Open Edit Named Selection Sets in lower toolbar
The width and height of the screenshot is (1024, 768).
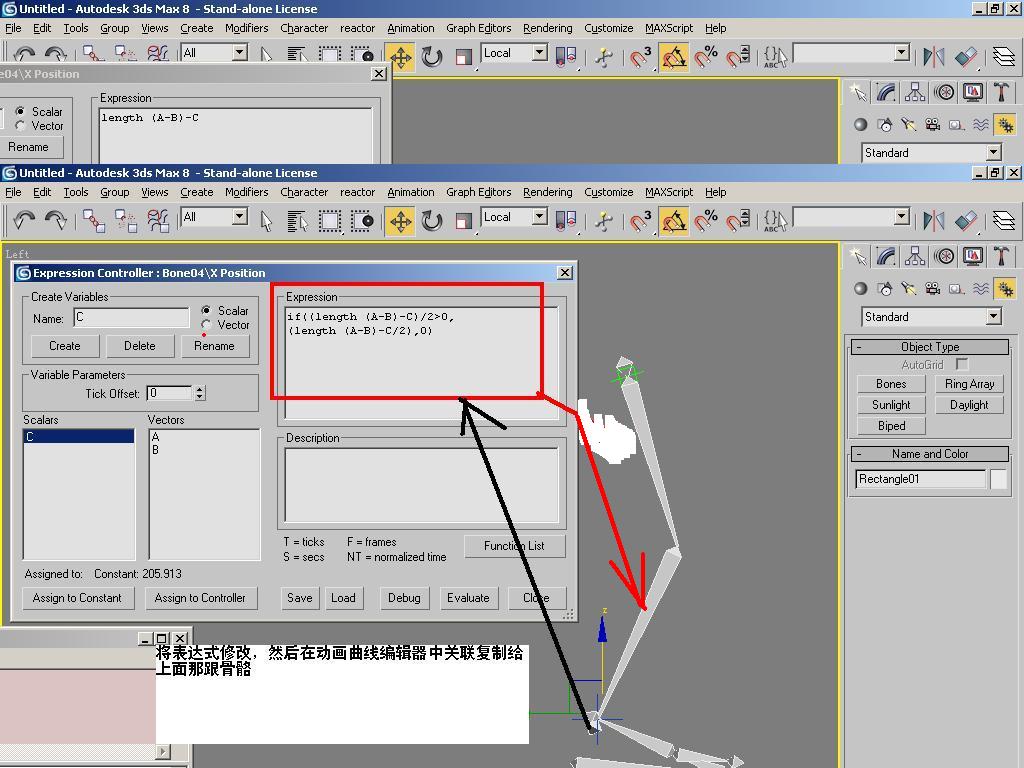point(775,221)
